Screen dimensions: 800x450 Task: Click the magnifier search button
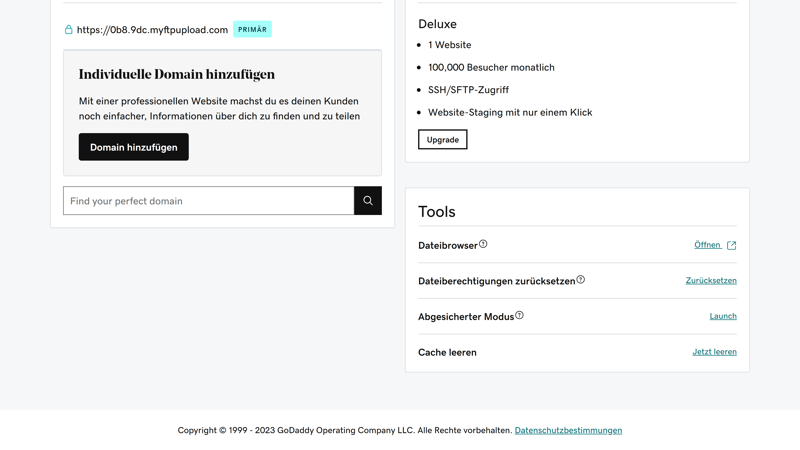[368, 201]
